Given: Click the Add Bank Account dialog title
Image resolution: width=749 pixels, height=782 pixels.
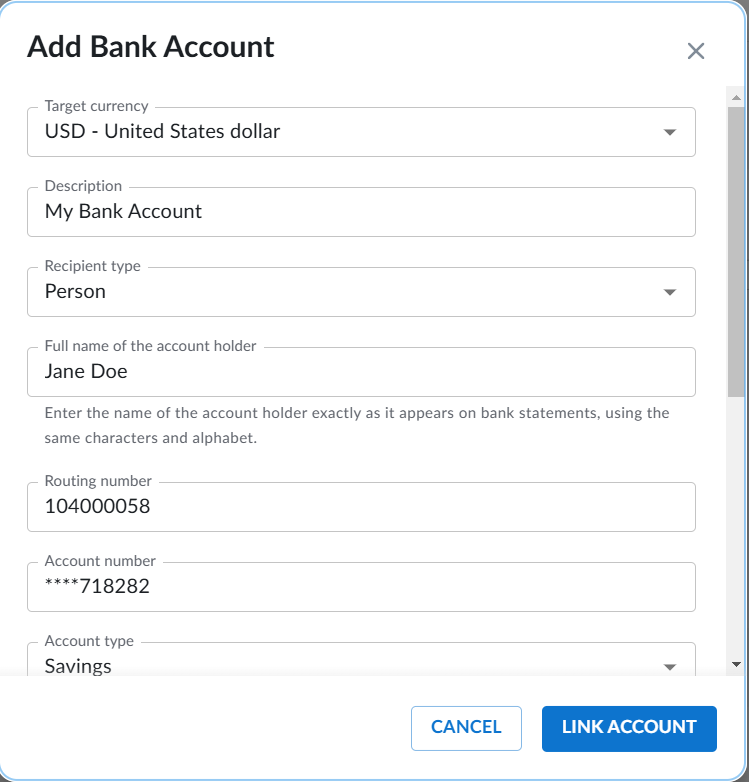Looking at the screenshot, I should pos(151,47).
